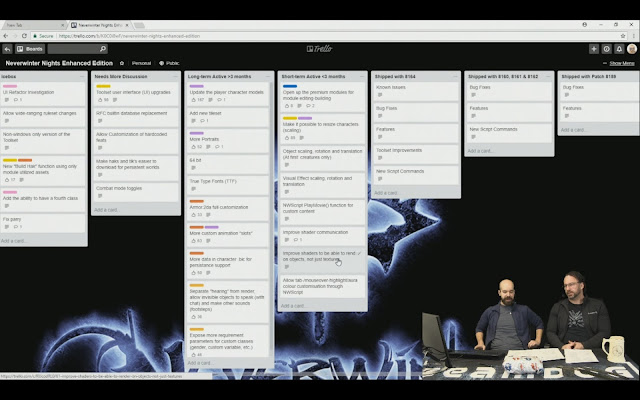Click yellow label on Toolset user interface card
Image resolution: width=640 pixels, height=400 pixels.
tap(103, 86)
